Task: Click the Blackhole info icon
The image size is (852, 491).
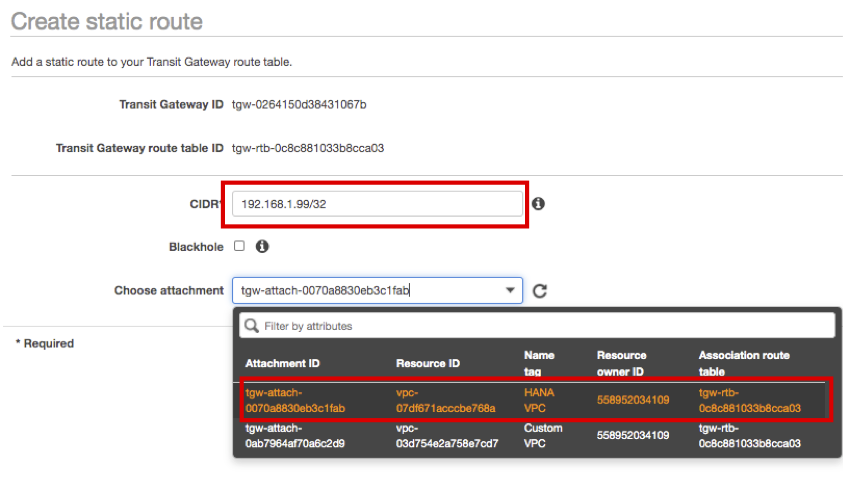Action: 262,246
